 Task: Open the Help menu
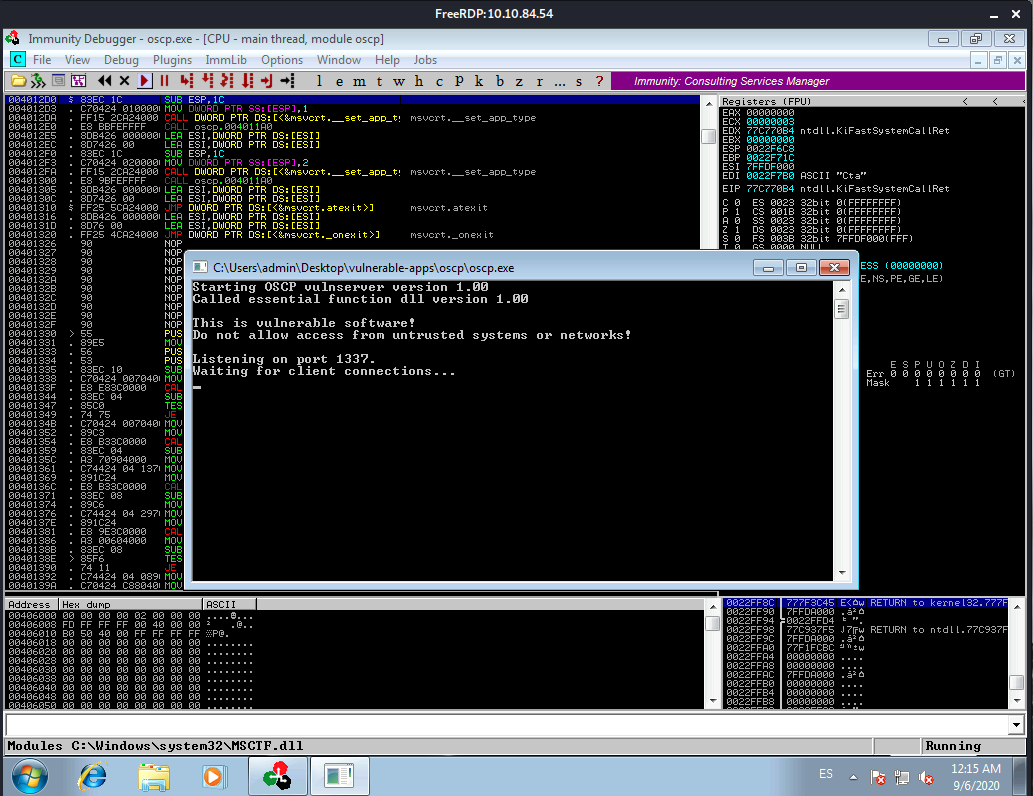click(387, 60)
